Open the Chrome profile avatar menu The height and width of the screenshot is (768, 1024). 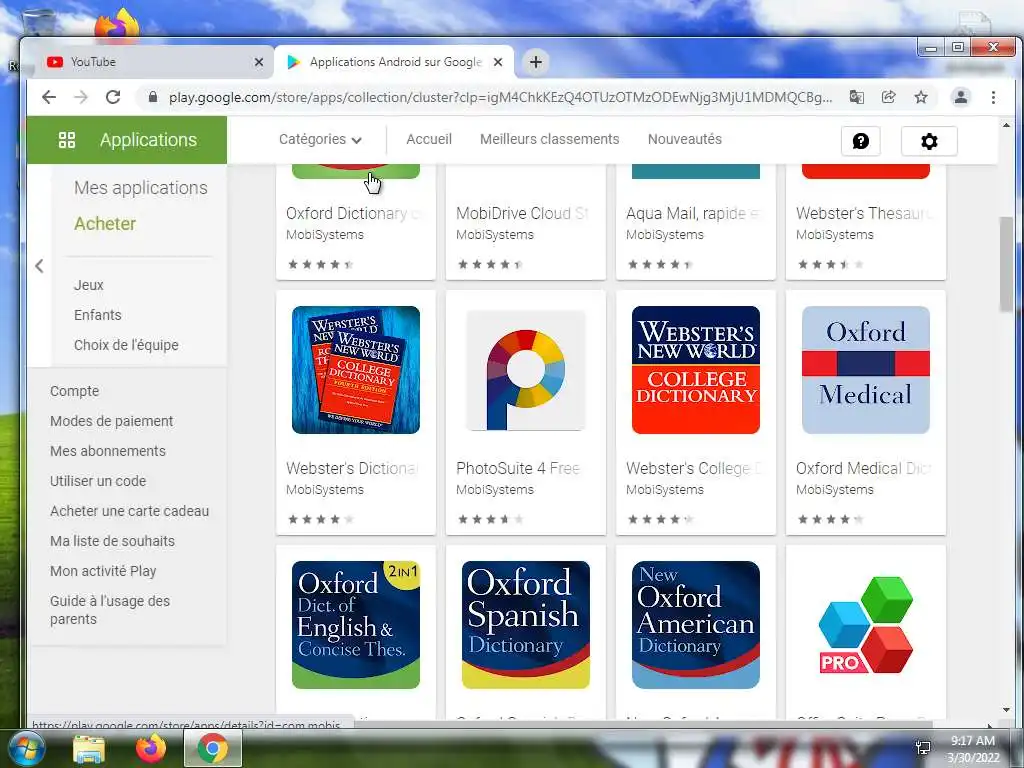click(x=961, y=97)
